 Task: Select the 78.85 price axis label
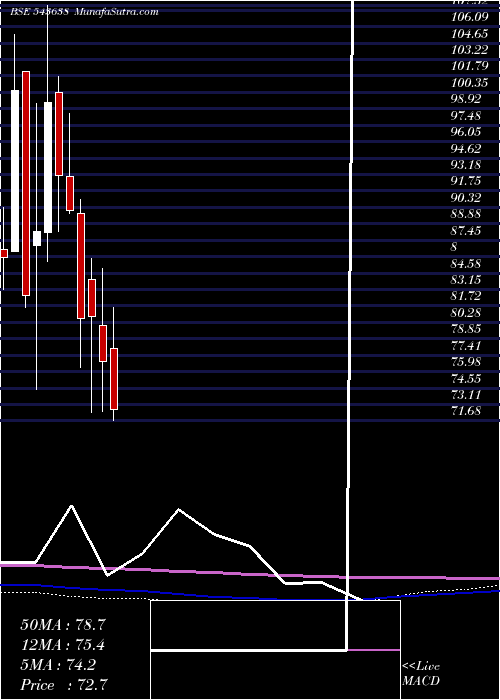[467, 329]
